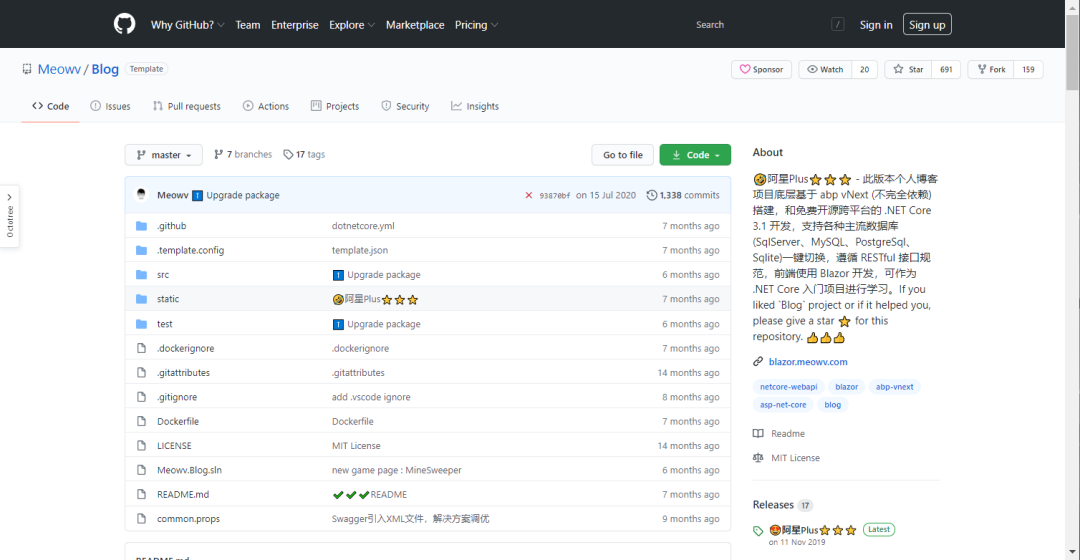Click the commits history clock icon

(x=652, y=195)
